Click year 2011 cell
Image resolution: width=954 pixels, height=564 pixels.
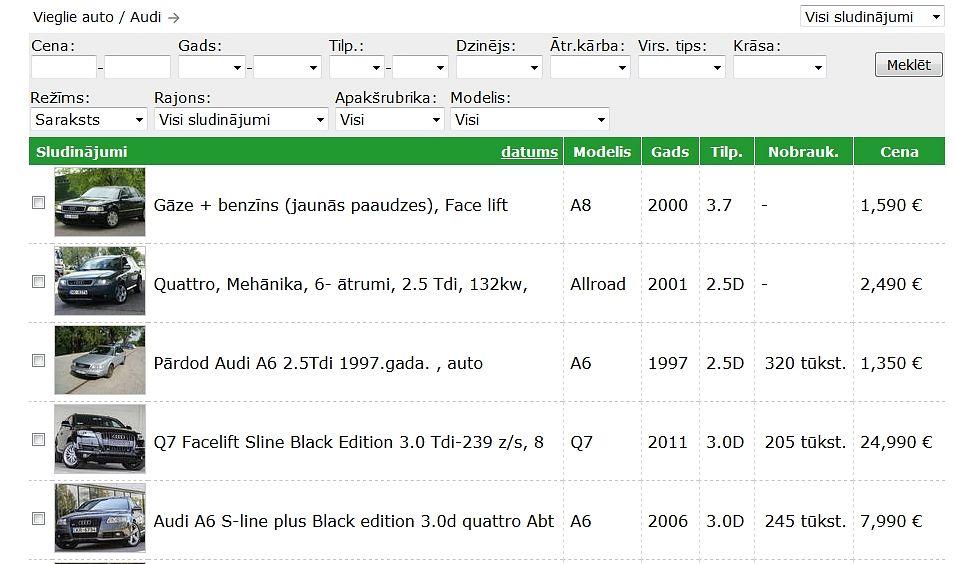coord(667,442)
